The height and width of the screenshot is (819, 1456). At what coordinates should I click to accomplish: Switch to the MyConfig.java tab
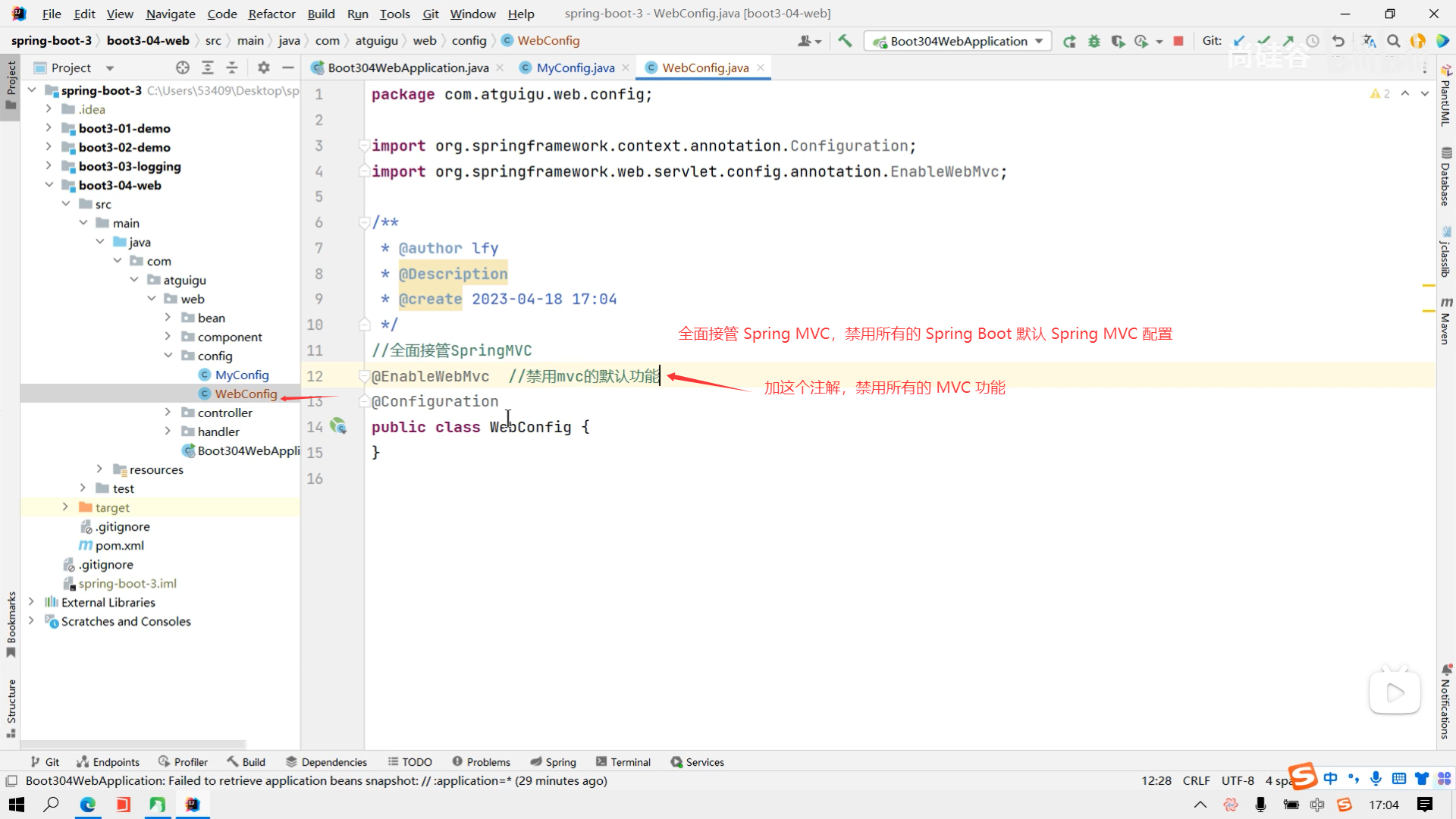click(x=575, y=67)
